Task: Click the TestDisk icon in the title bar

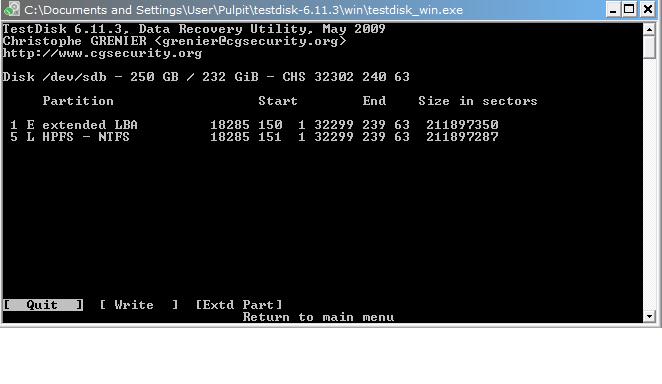Action: tap(12, 9)
